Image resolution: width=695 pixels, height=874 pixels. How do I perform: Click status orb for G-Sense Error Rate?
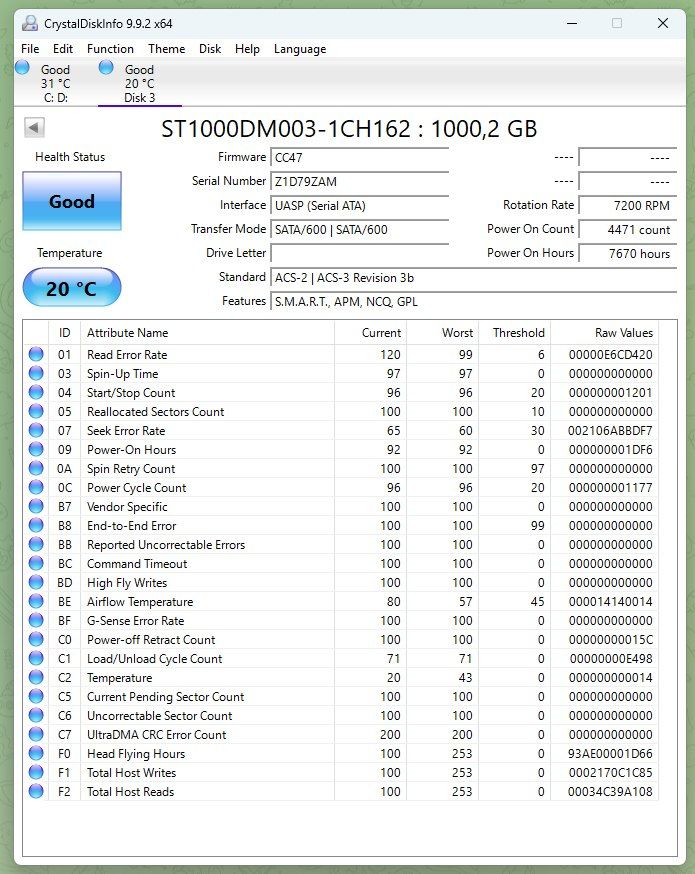pos(36,620)
